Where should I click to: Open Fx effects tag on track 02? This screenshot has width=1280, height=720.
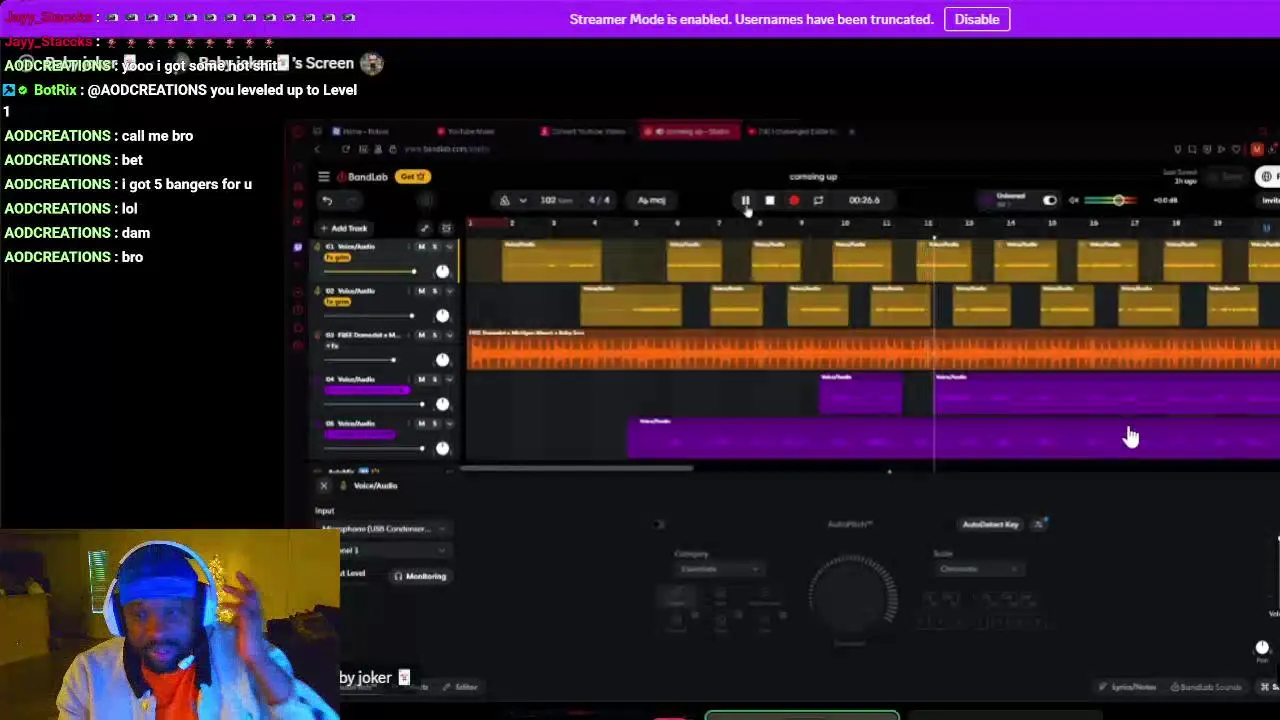coord(337,302)
